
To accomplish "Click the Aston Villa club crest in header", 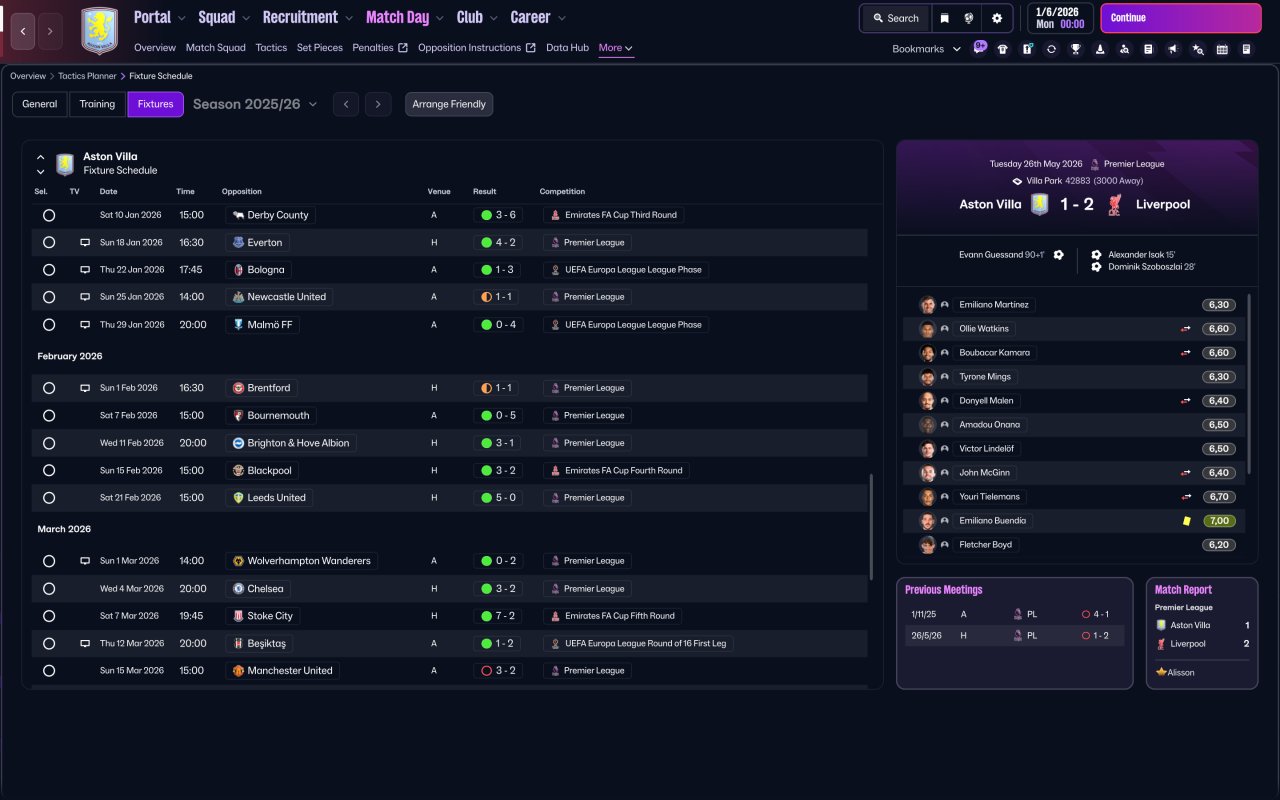I will tap(99, 31).
